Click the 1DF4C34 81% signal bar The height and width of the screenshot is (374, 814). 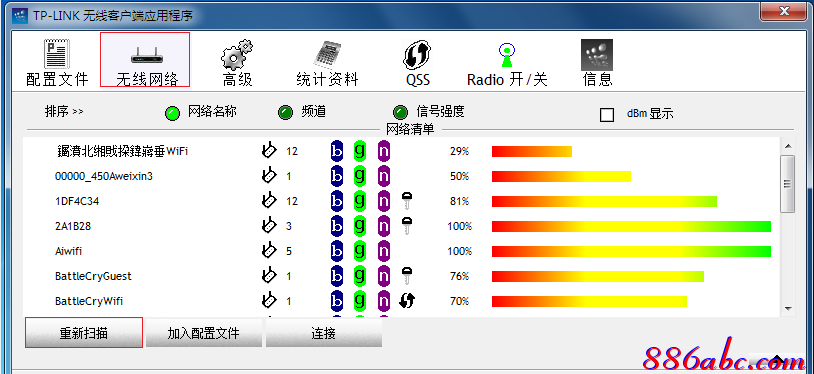tap(604, 202)
